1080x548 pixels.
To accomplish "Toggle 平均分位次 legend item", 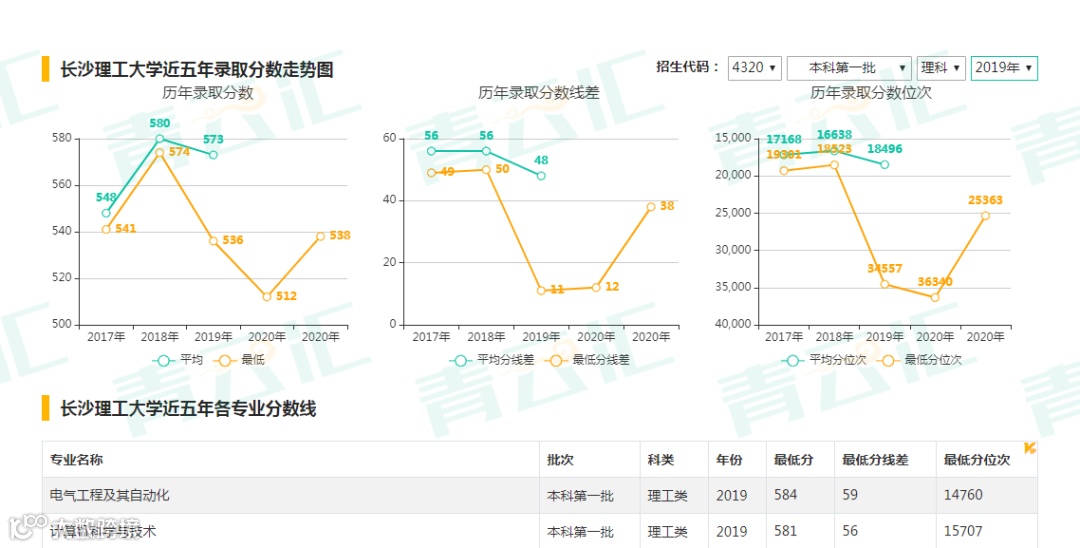I will pyautogui.click(x=824, y=360).
